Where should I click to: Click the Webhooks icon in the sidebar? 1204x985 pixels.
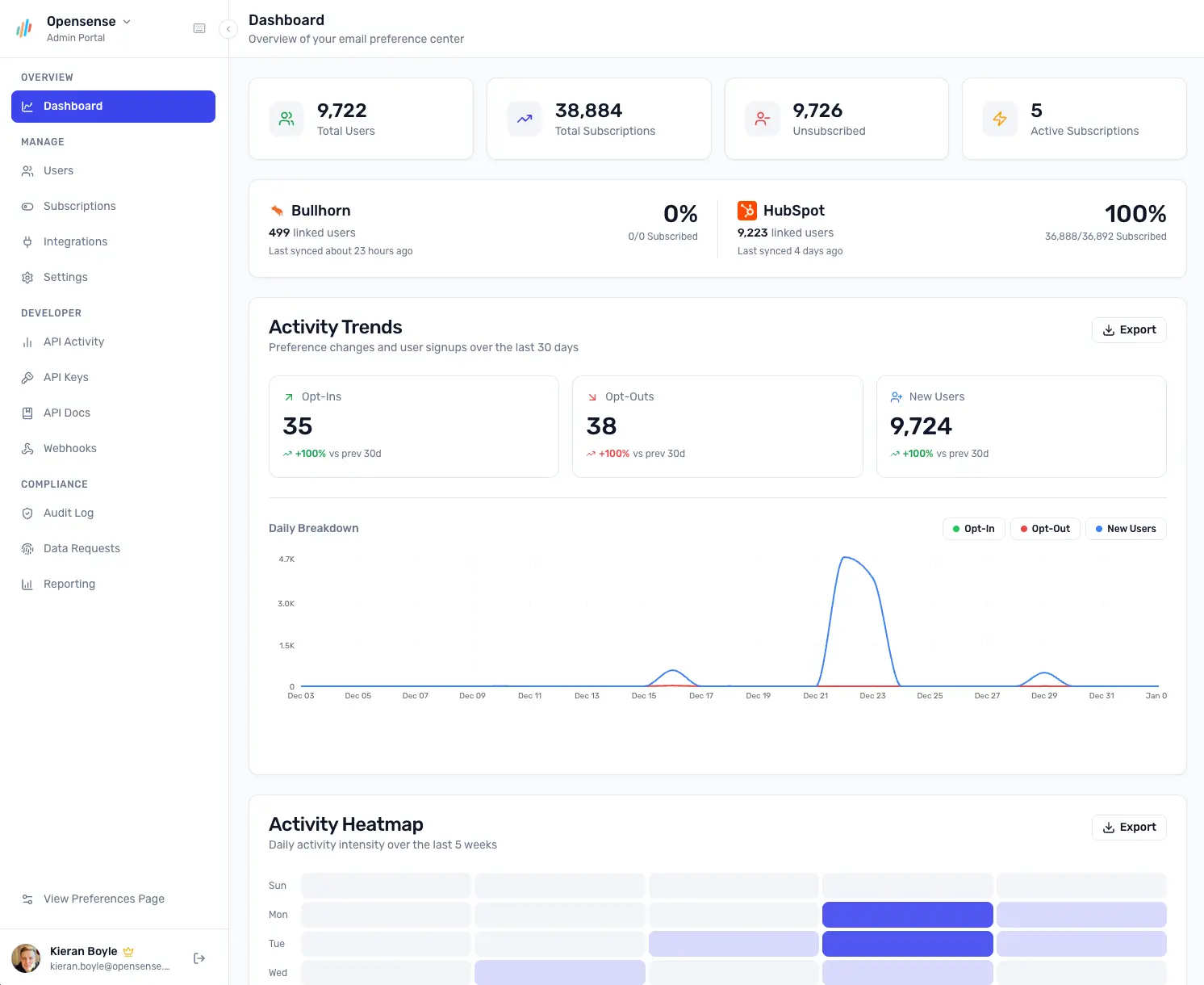27,448
